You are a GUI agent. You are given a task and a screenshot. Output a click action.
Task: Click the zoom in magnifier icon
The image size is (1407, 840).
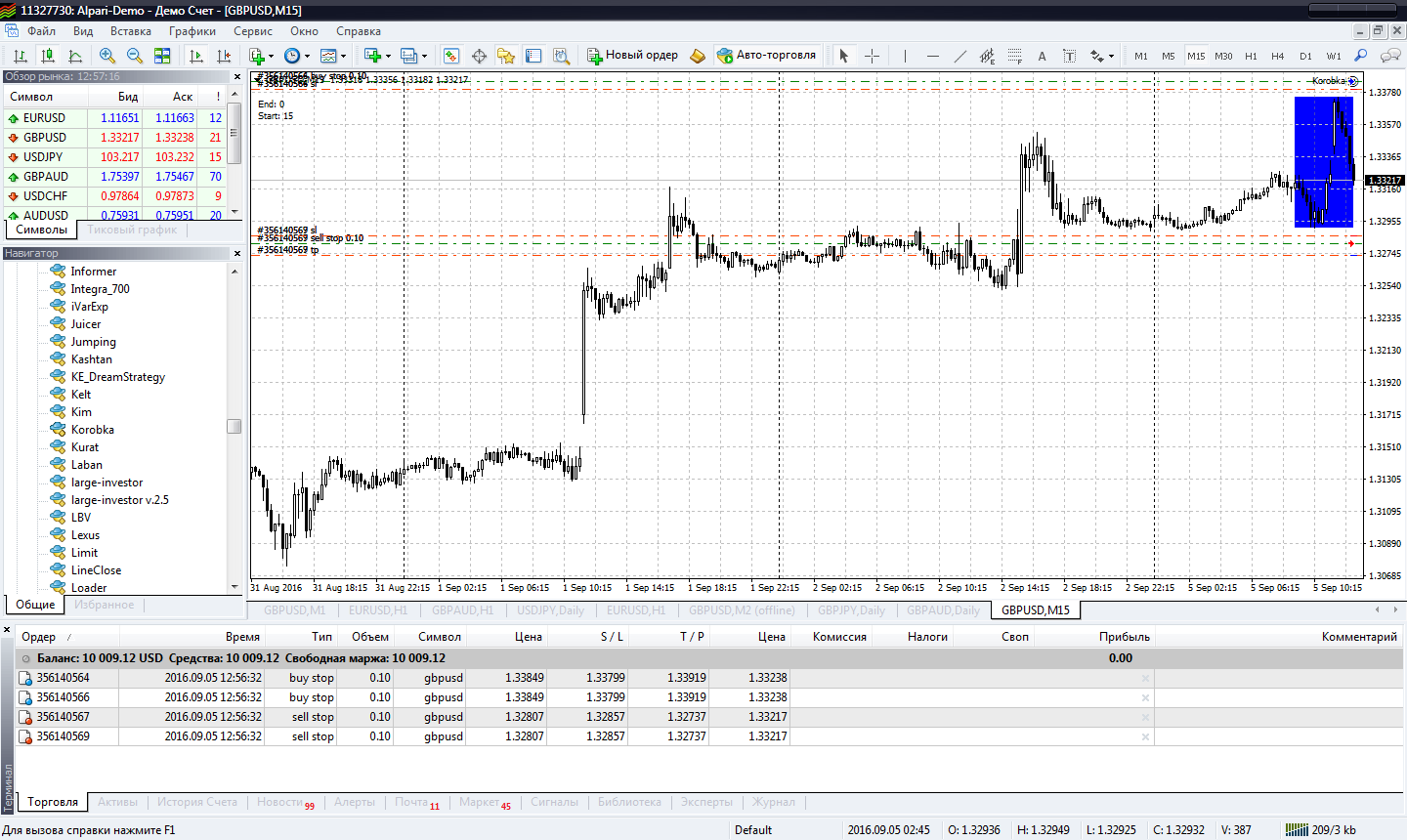(107, 56)
